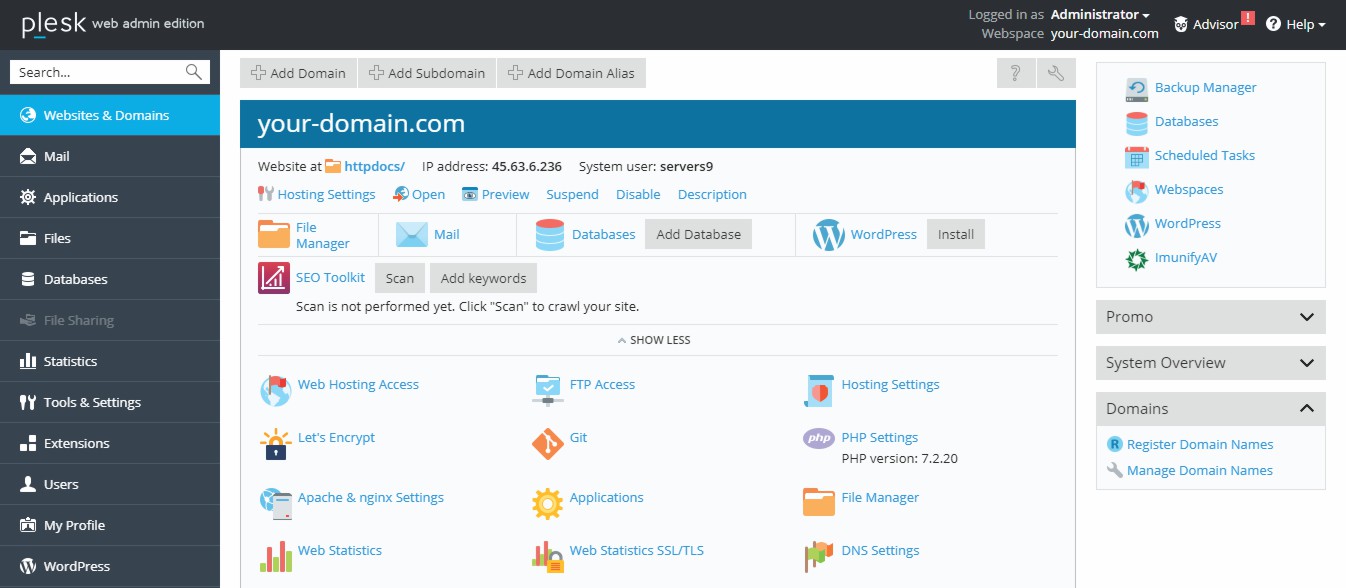Click the PHP Settings php icon
Screen dimensions: 1346x588
[x=818, y=438]
